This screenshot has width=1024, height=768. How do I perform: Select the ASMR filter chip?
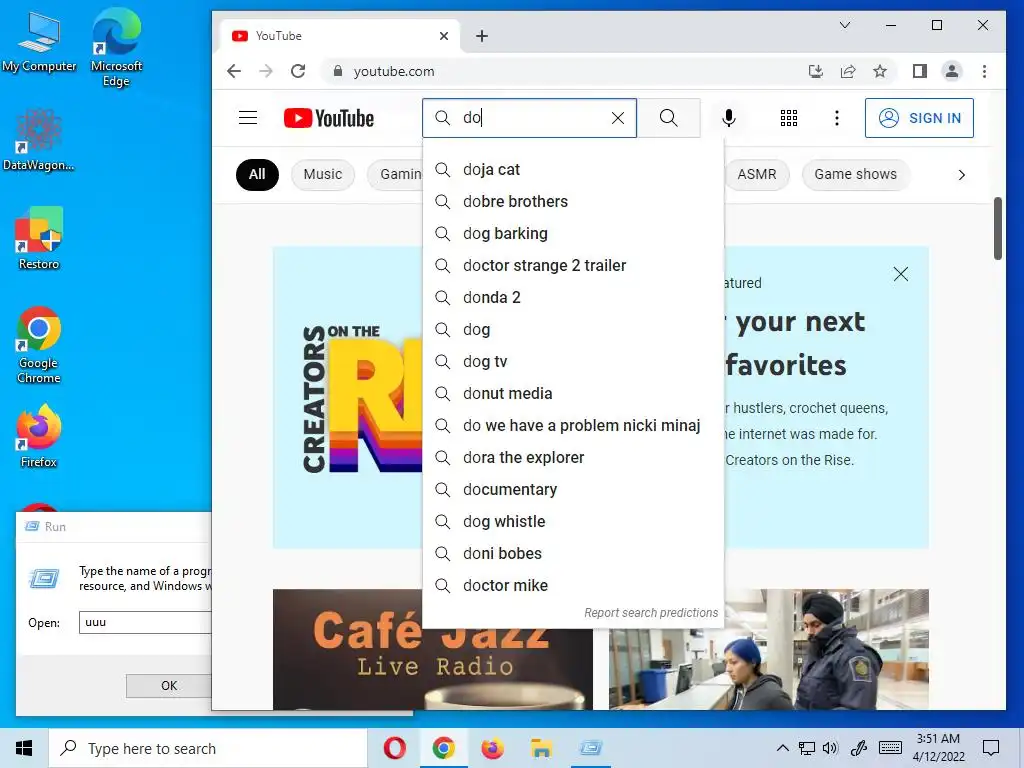pos(757,174)
